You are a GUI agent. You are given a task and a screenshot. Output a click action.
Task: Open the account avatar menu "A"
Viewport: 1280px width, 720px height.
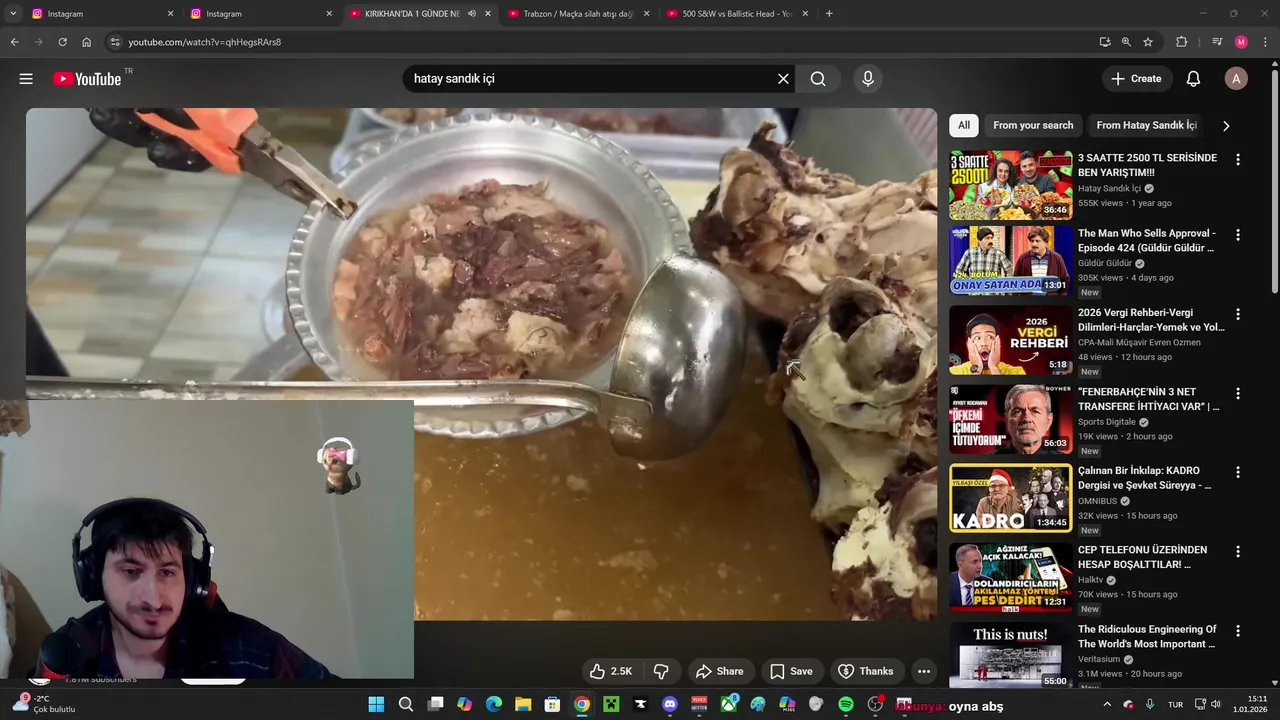coord(1236,79)
